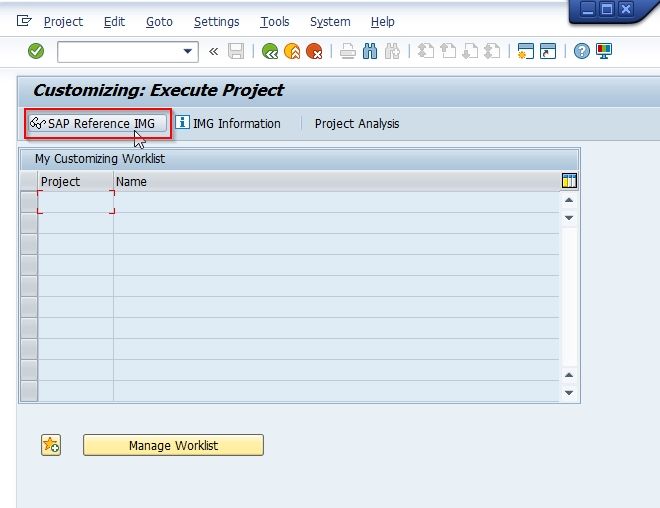Click the Previous Page icon
Screen dimensions: 660x508
[448, 51]
